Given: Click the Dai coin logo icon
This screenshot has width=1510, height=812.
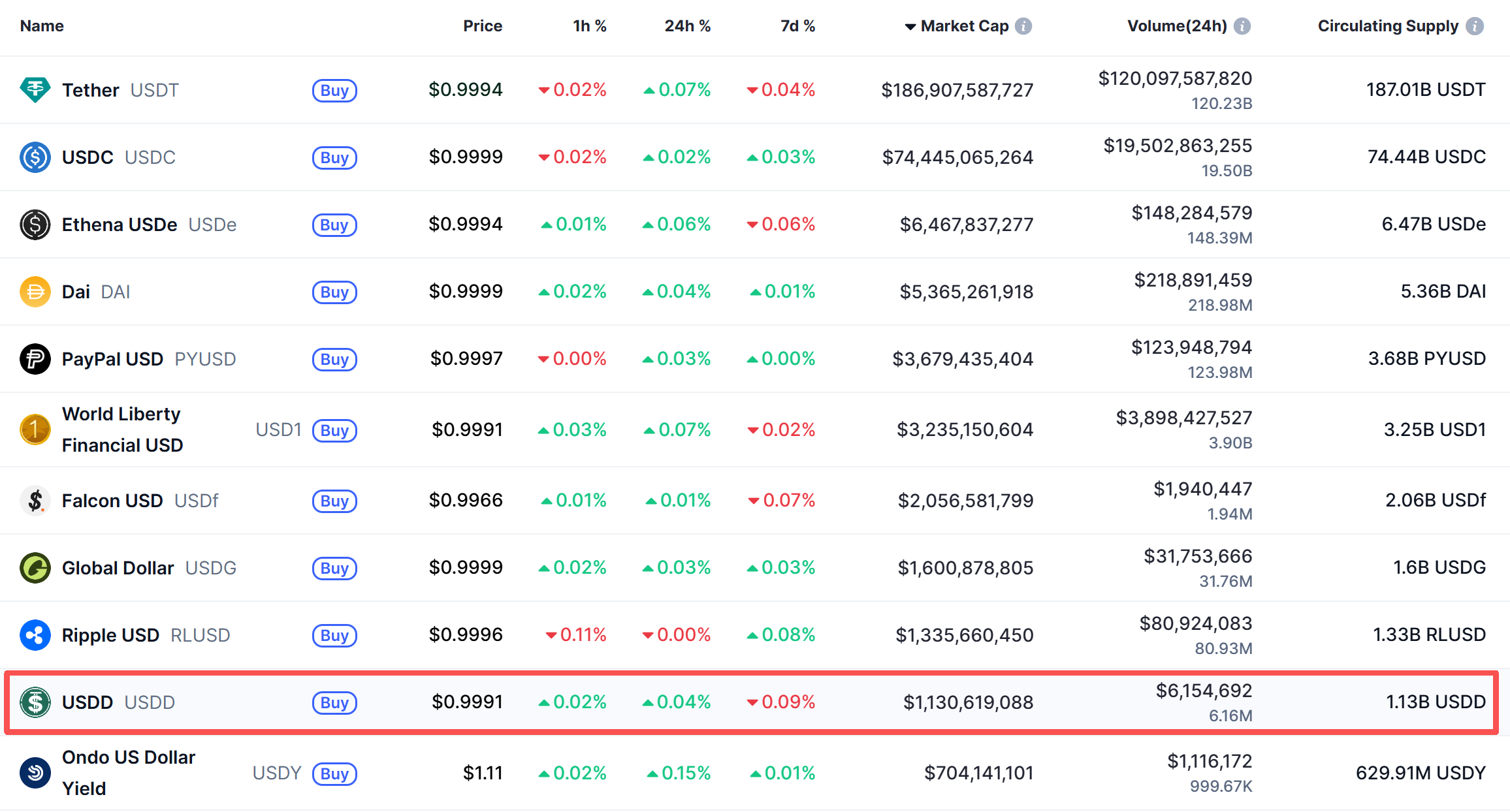Looking at the screenshot, I should click(x=35, y=292).
